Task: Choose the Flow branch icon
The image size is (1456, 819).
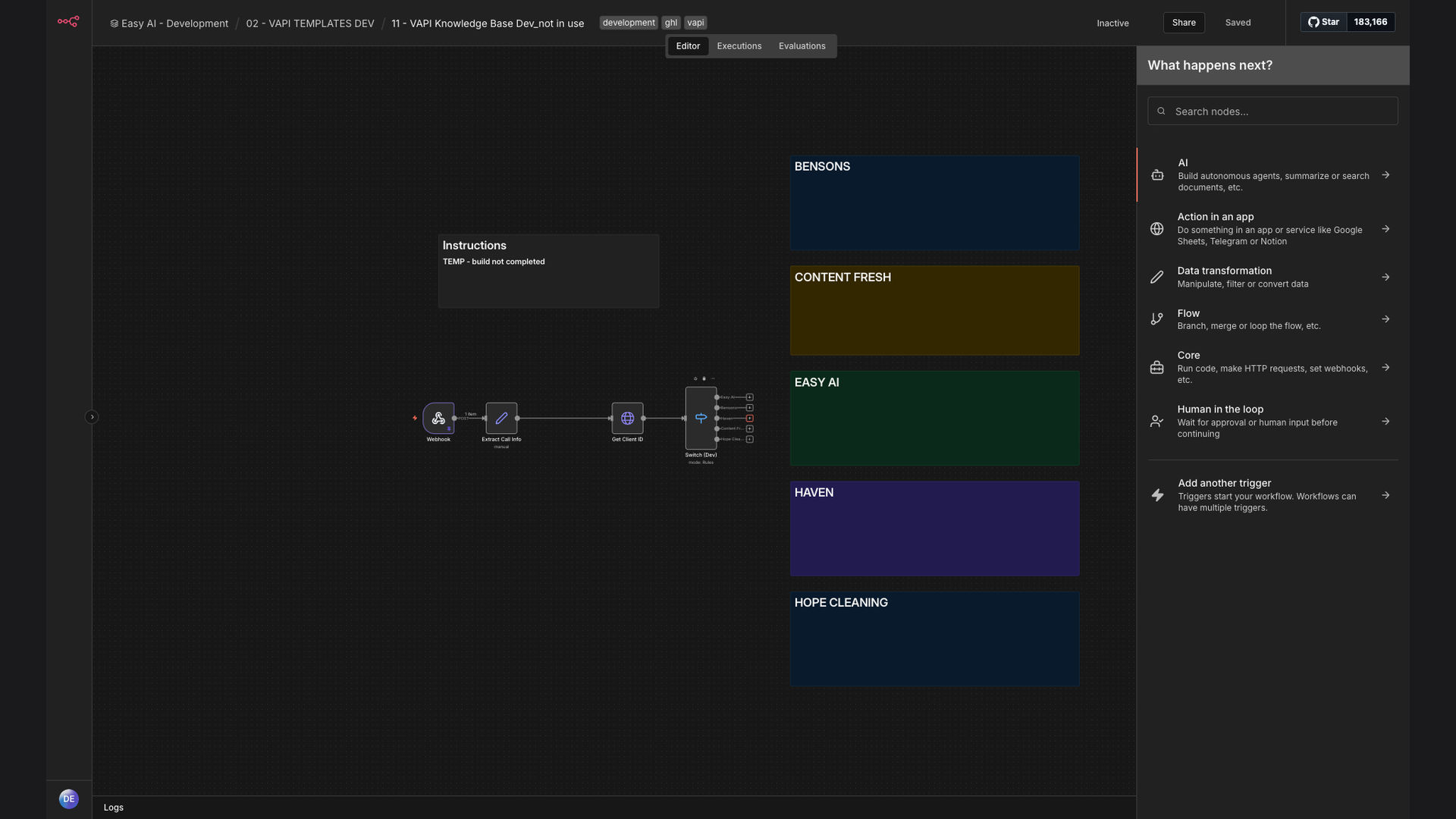Action: [x=1156, y=319]
